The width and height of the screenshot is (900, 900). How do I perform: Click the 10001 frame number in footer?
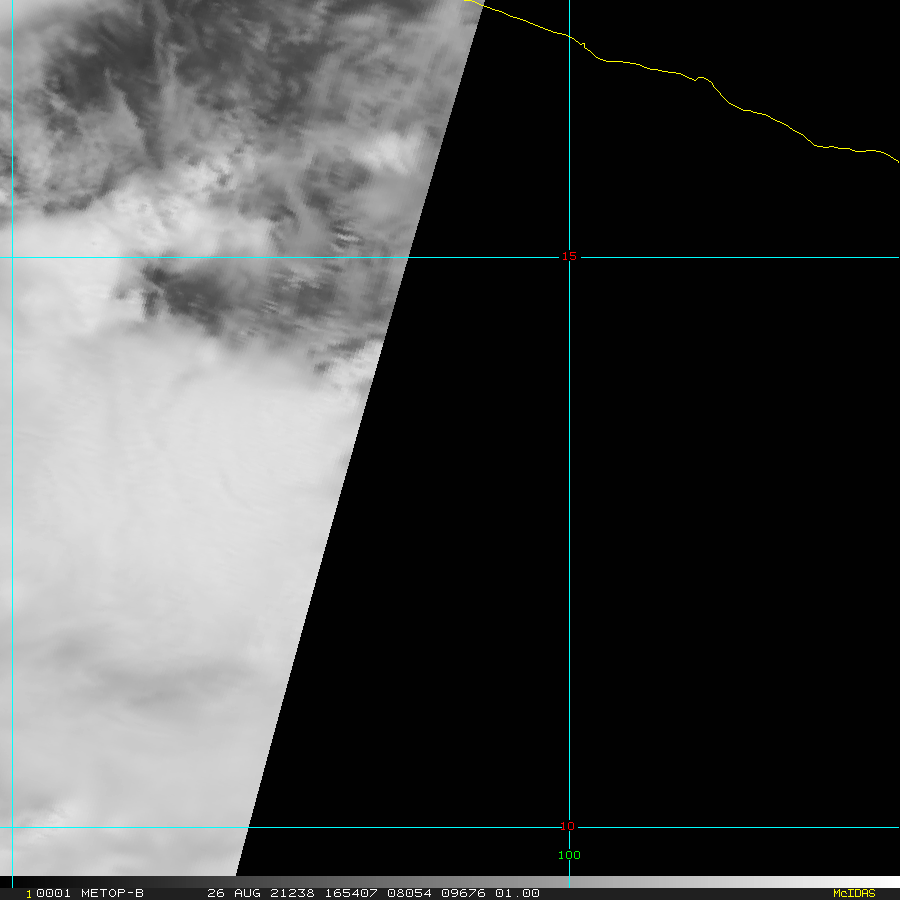pyautogui.click(x=46, y=893)
